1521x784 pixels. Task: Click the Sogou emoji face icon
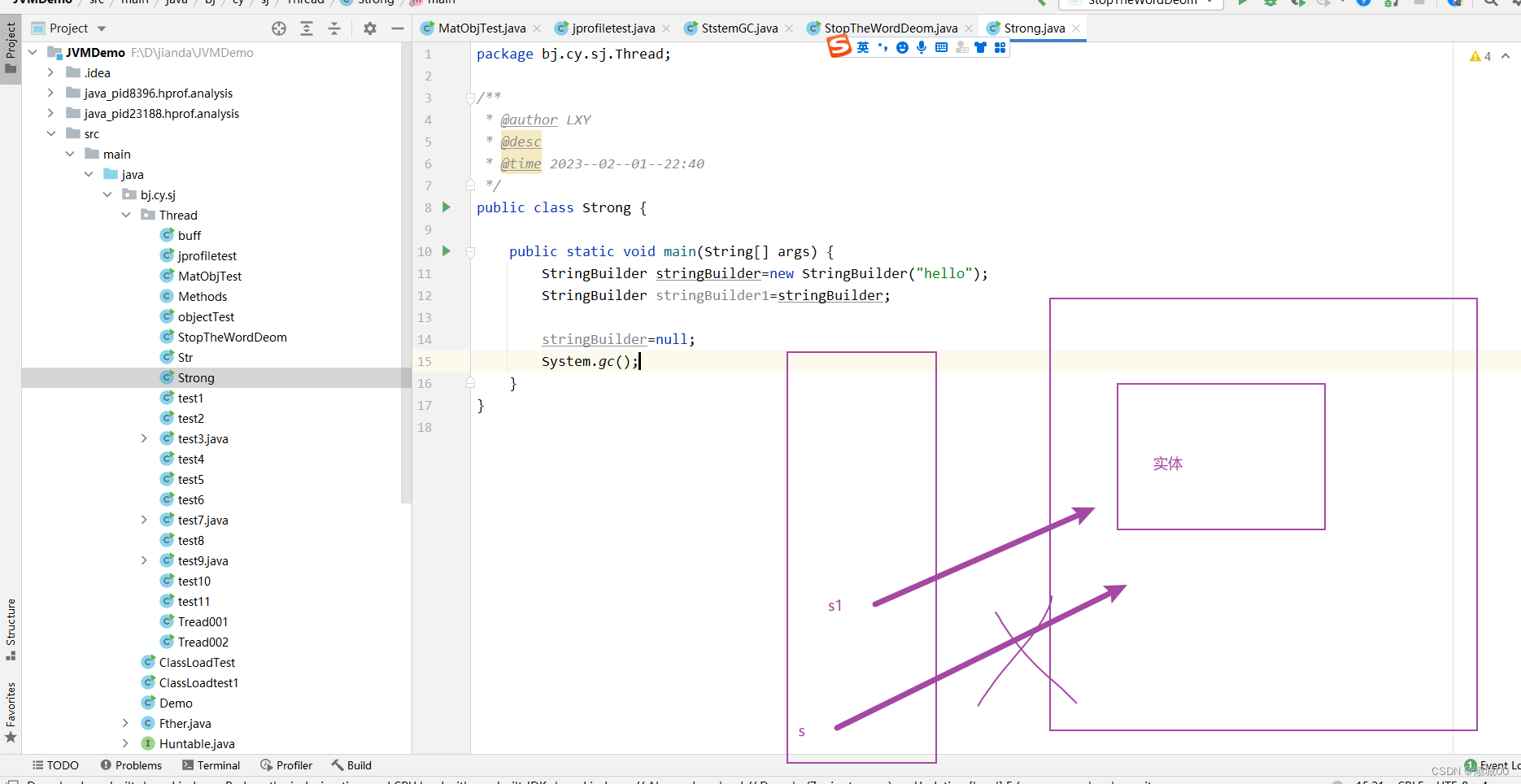902,47
